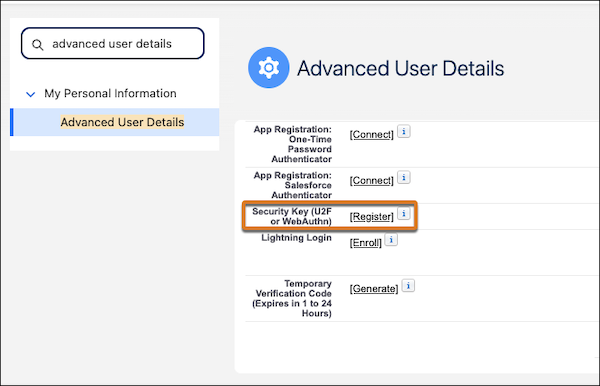Viewport: 600px width, 386px height.
Task: Click the 'Security Key (U2F or WebAuthn)' label
Action: pos(292,216)
